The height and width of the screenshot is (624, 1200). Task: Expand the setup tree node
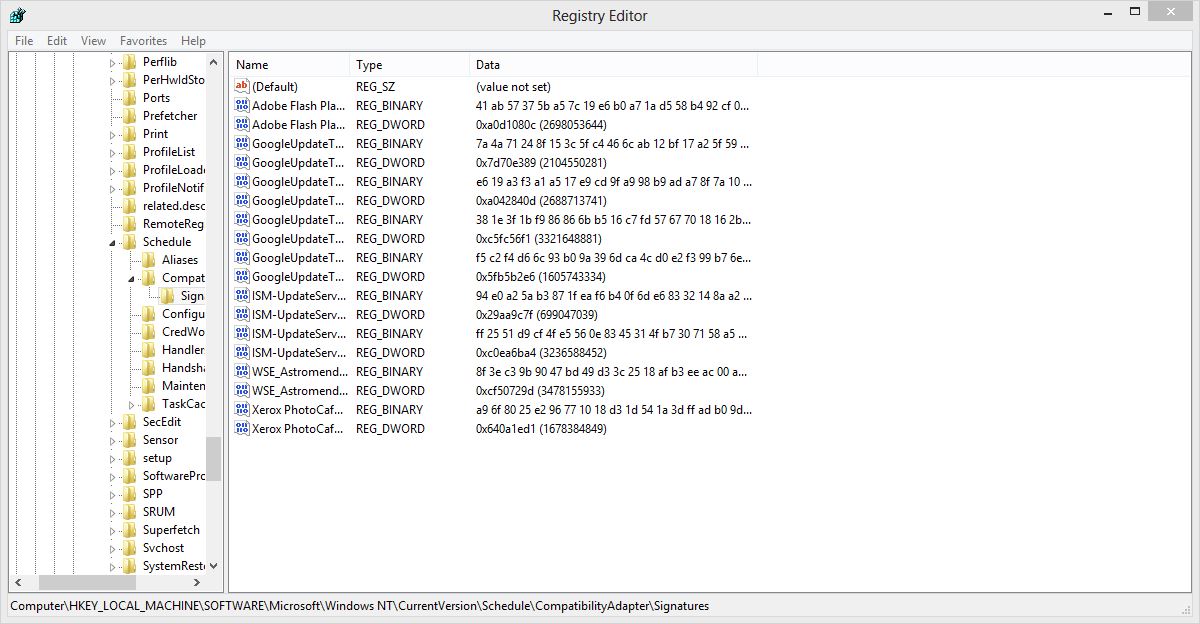point(113,458)
